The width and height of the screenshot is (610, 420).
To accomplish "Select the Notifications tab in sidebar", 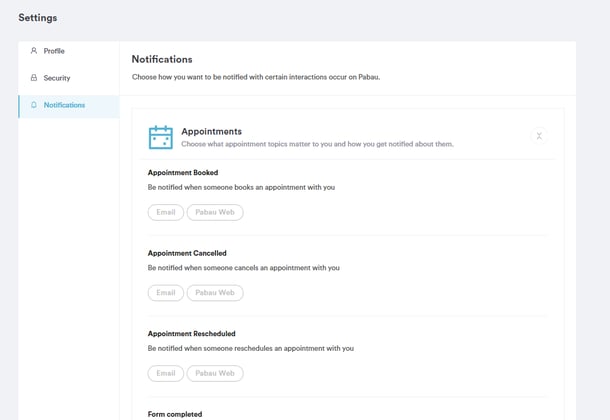I will coord(64,105).
